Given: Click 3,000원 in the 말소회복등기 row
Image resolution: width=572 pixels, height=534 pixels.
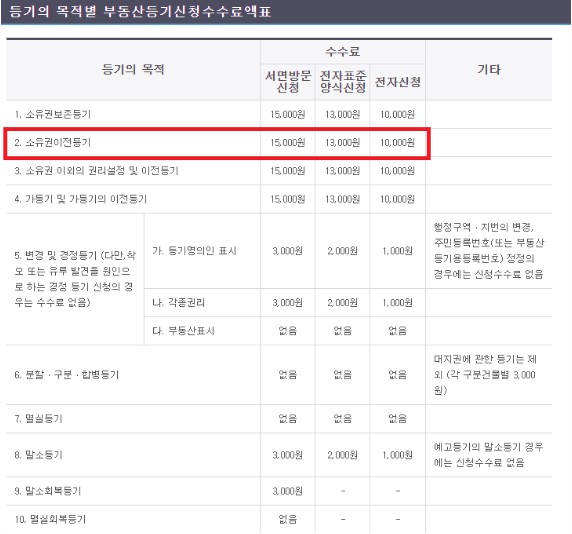Looking at the screenshot, I should (288, 491).
